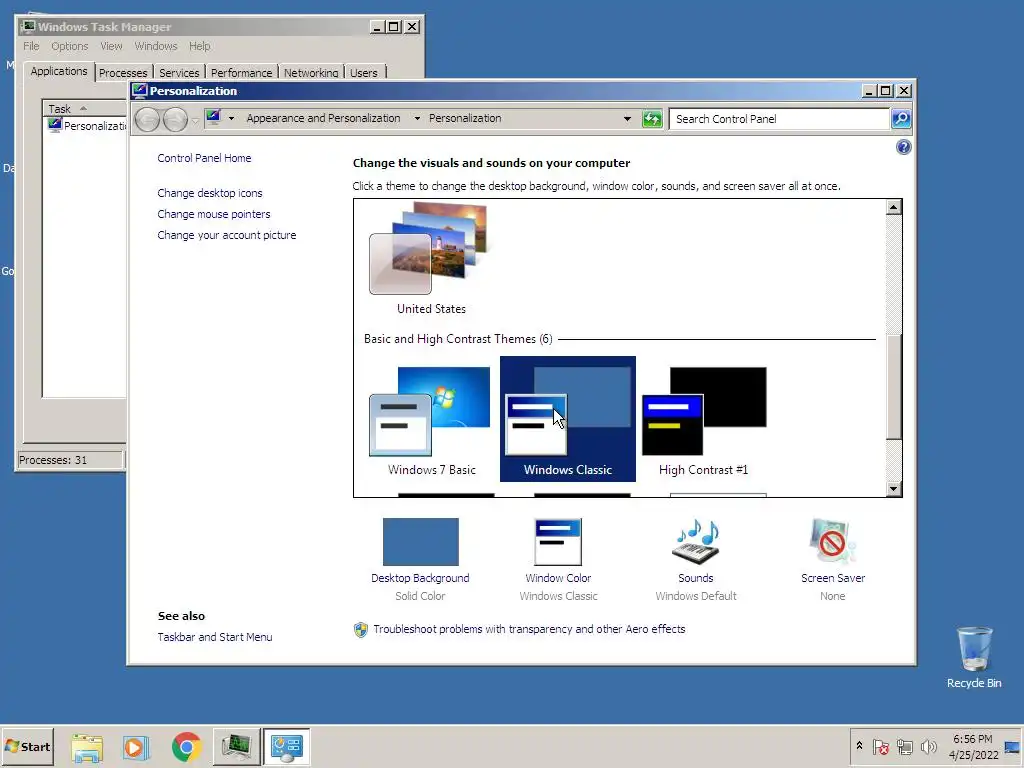This screenshot has height=768, width=1024.
Task: Open the Window Color icon
Action: [x=558, y=541]
